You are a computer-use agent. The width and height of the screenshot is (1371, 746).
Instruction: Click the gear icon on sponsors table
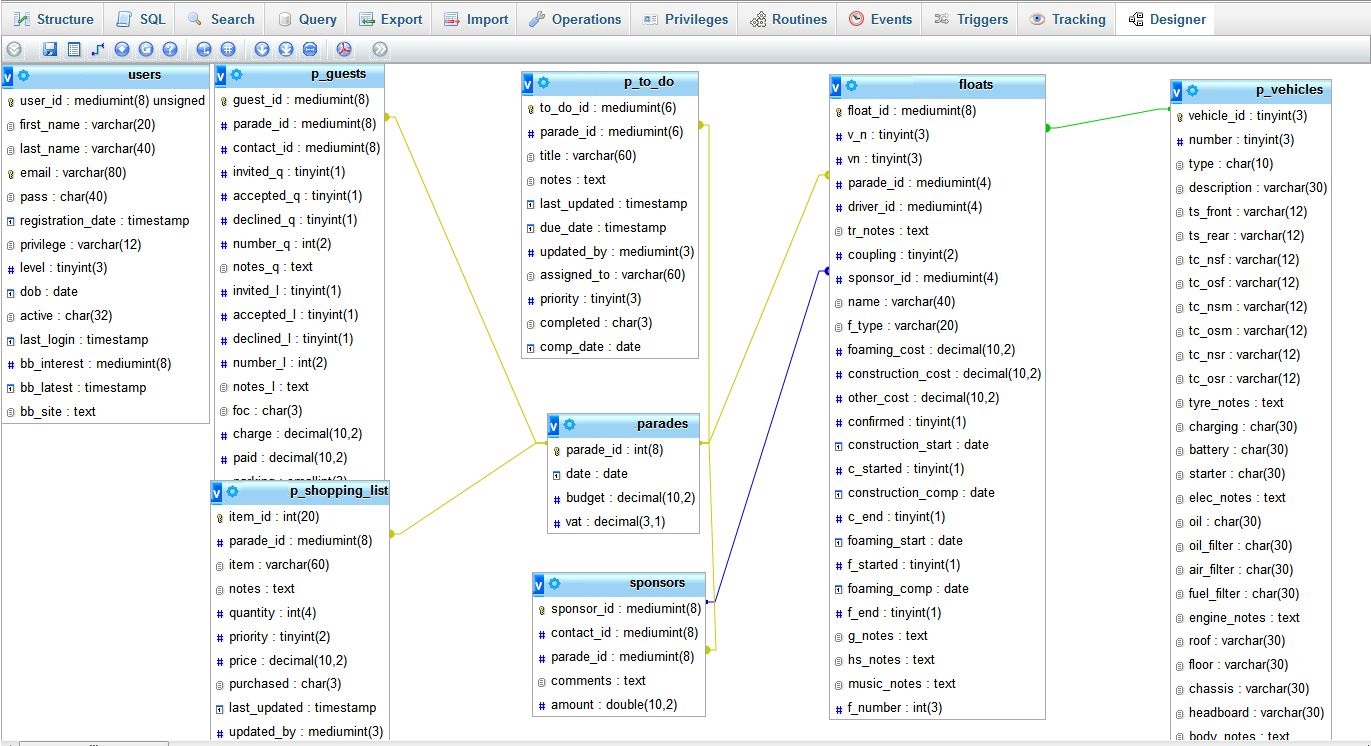pos(554,583)
